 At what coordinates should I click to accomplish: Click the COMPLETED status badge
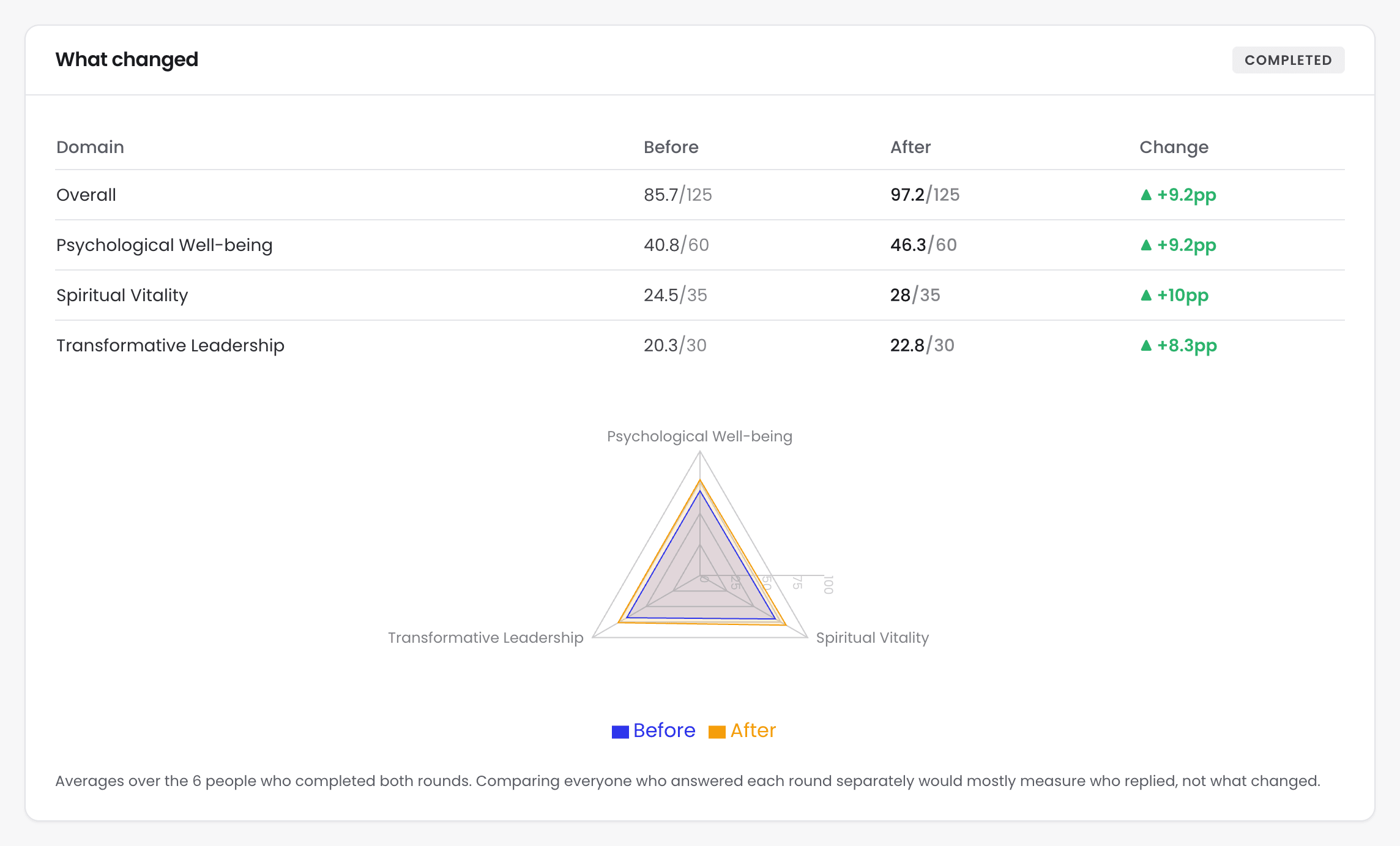(x=1288, y=60)
